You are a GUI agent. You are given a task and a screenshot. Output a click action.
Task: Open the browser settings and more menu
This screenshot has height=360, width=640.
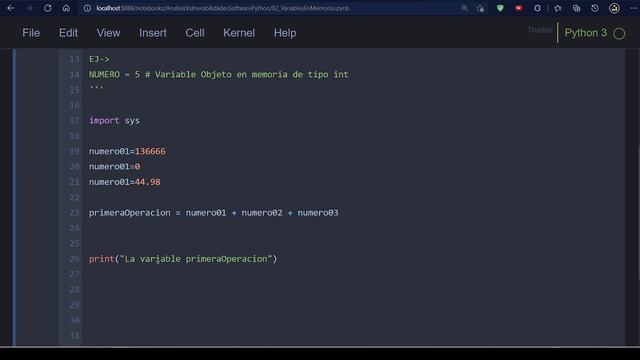click(633, 8)
